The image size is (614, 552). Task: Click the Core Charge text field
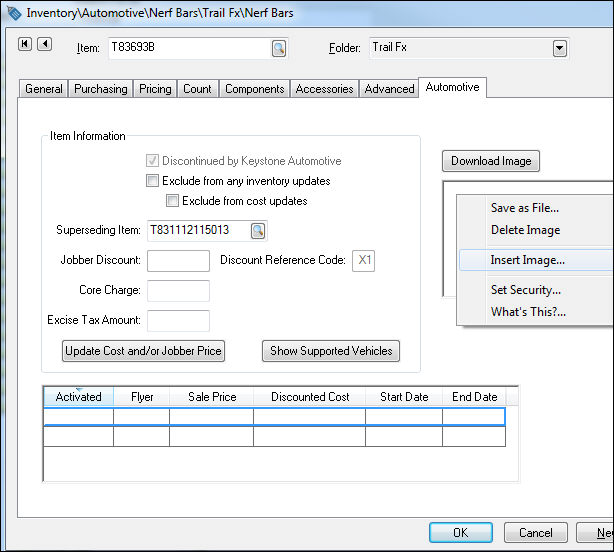pyautogui.click(x=178, y=291)
